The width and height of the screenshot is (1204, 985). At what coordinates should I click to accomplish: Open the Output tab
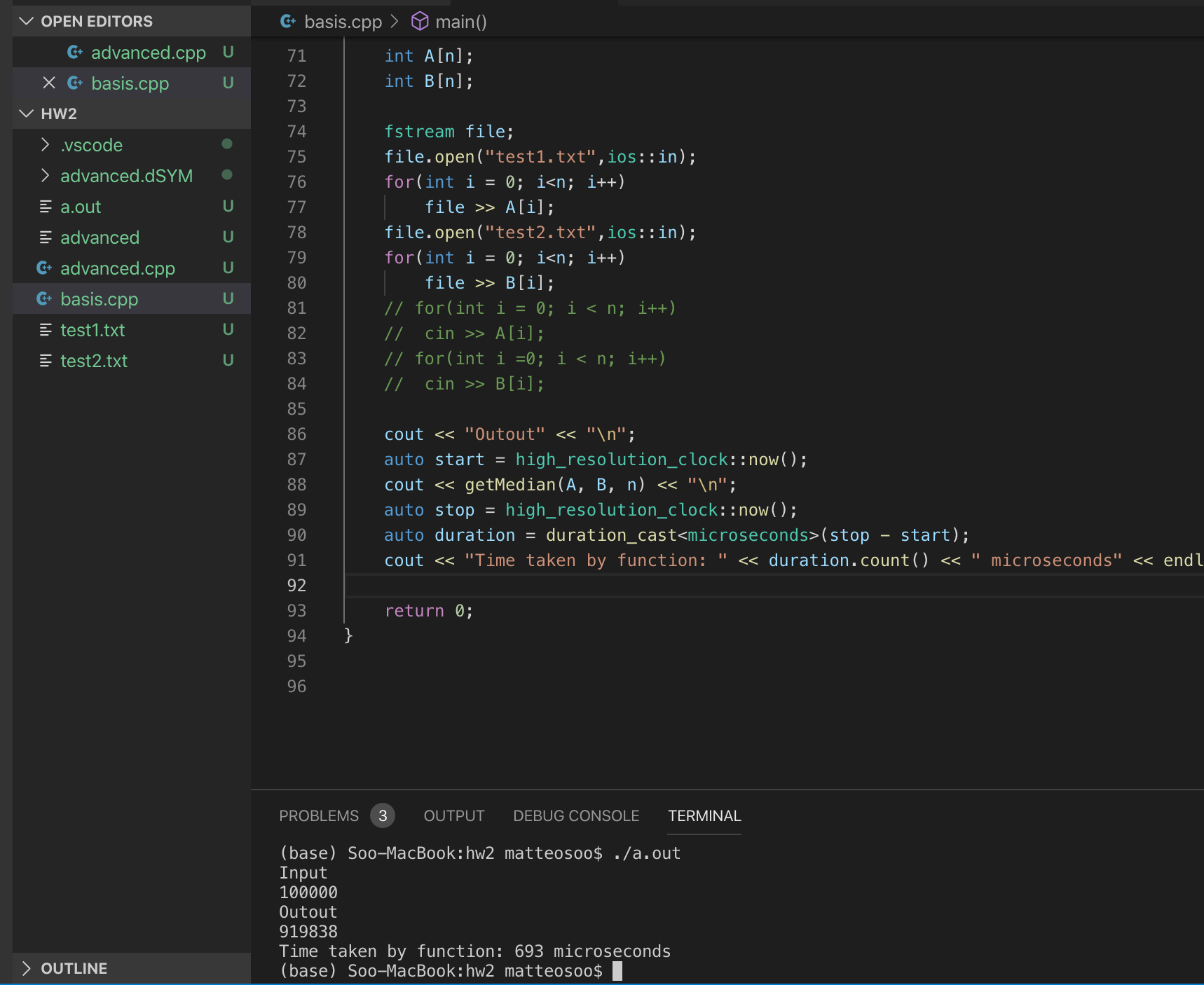pos(453,816)
